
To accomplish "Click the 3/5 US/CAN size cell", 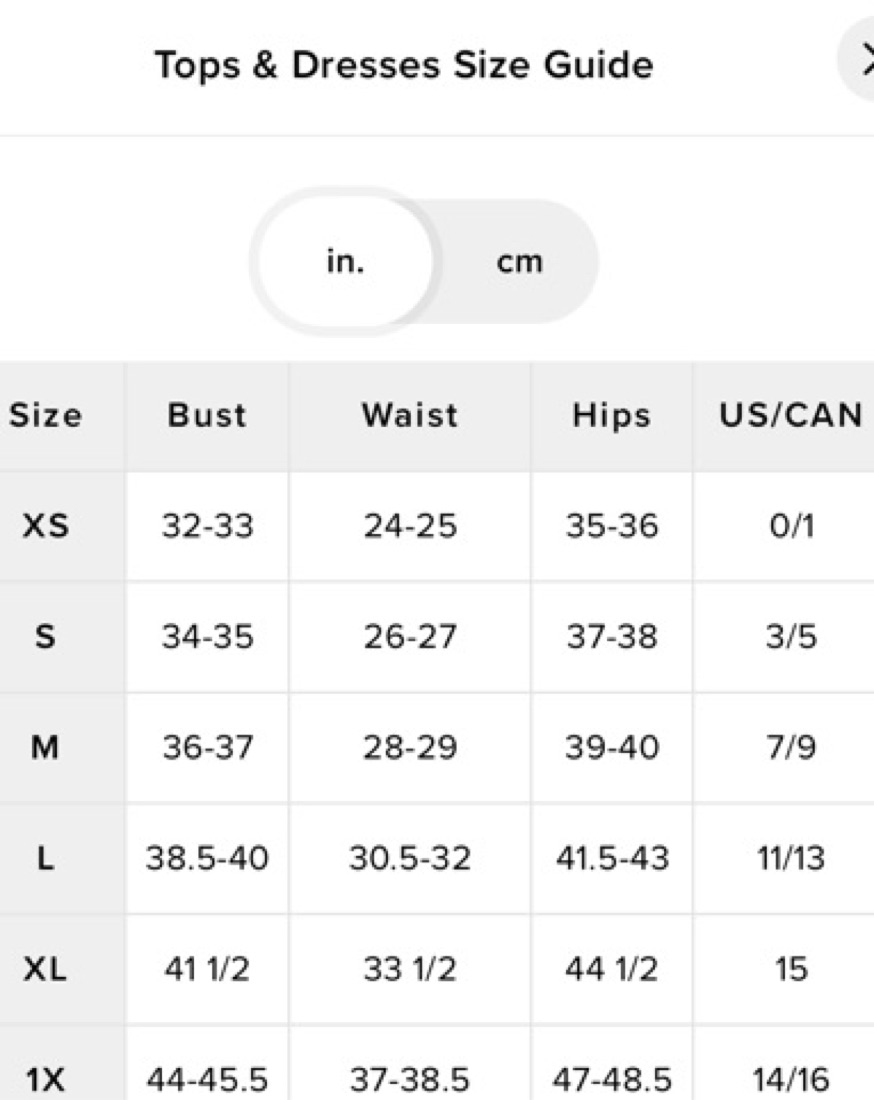I will 791,637.
